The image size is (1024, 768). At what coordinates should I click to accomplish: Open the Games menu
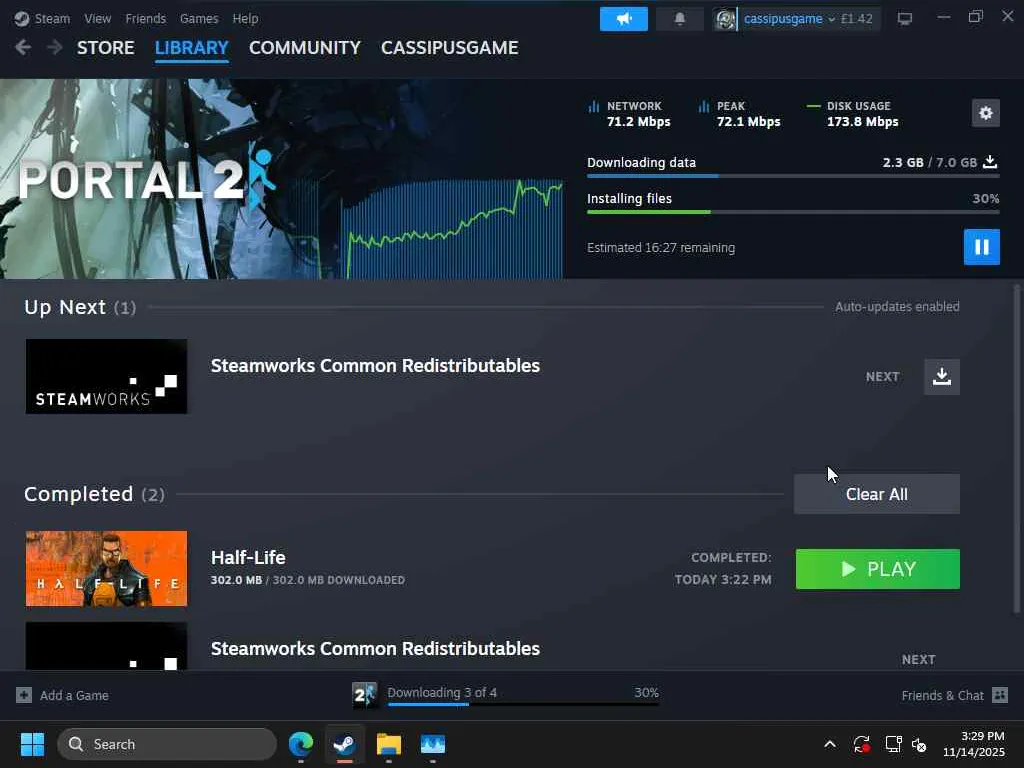coord(199,18)
